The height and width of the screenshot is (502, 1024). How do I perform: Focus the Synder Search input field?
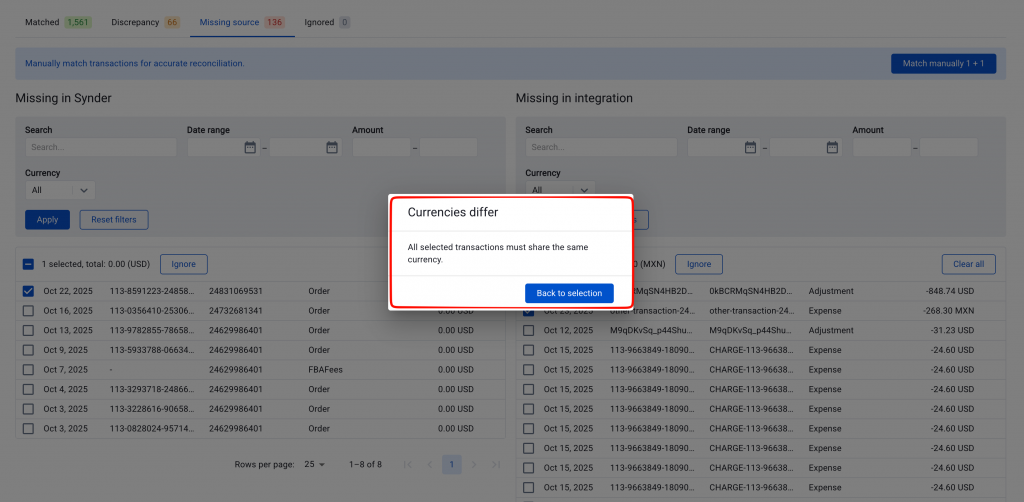tap(101, 148)
